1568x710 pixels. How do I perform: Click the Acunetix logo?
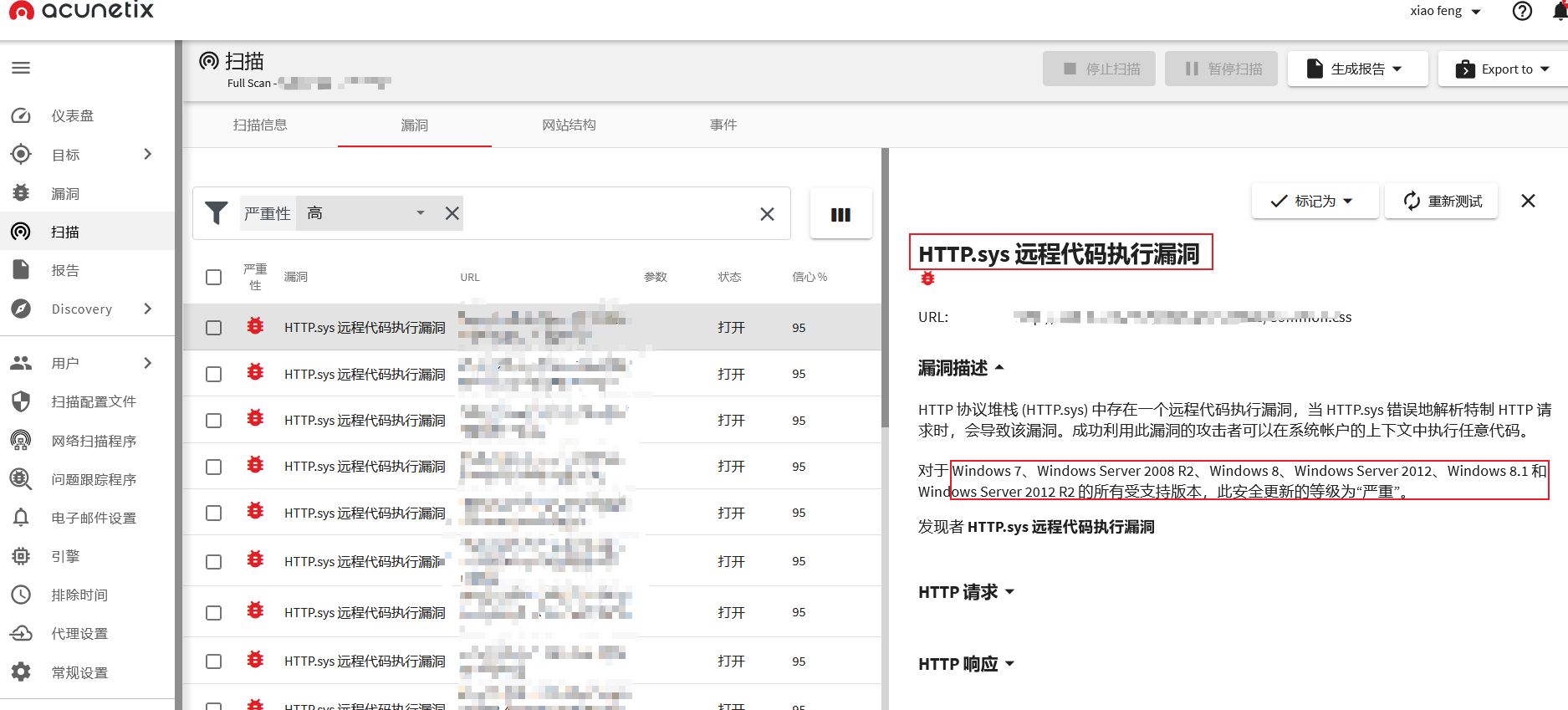coord(82,11)
